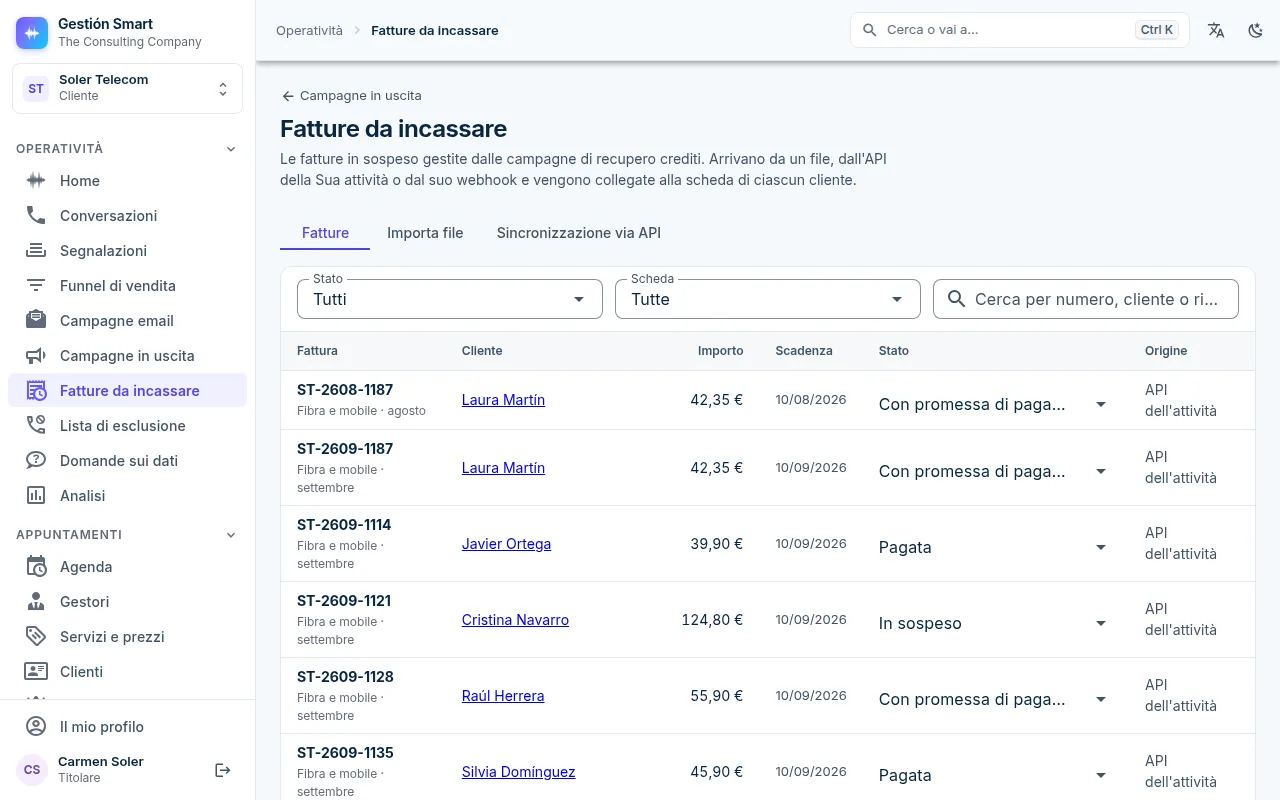
Task: Click the Gestión Smart logo icon
Action: click(x=32, y=33)
